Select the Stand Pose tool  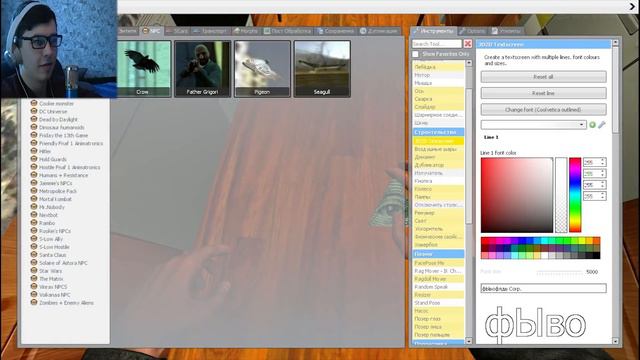(438, 303)
